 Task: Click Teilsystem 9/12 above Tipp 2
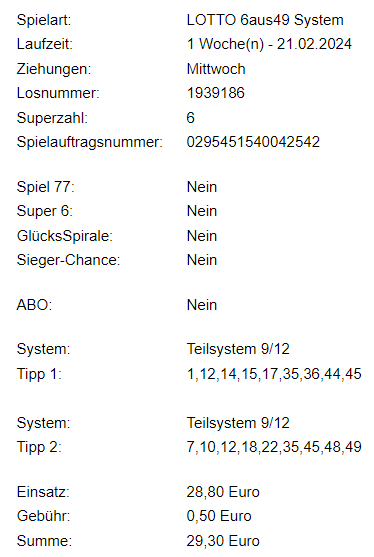(x=238, y=423)
